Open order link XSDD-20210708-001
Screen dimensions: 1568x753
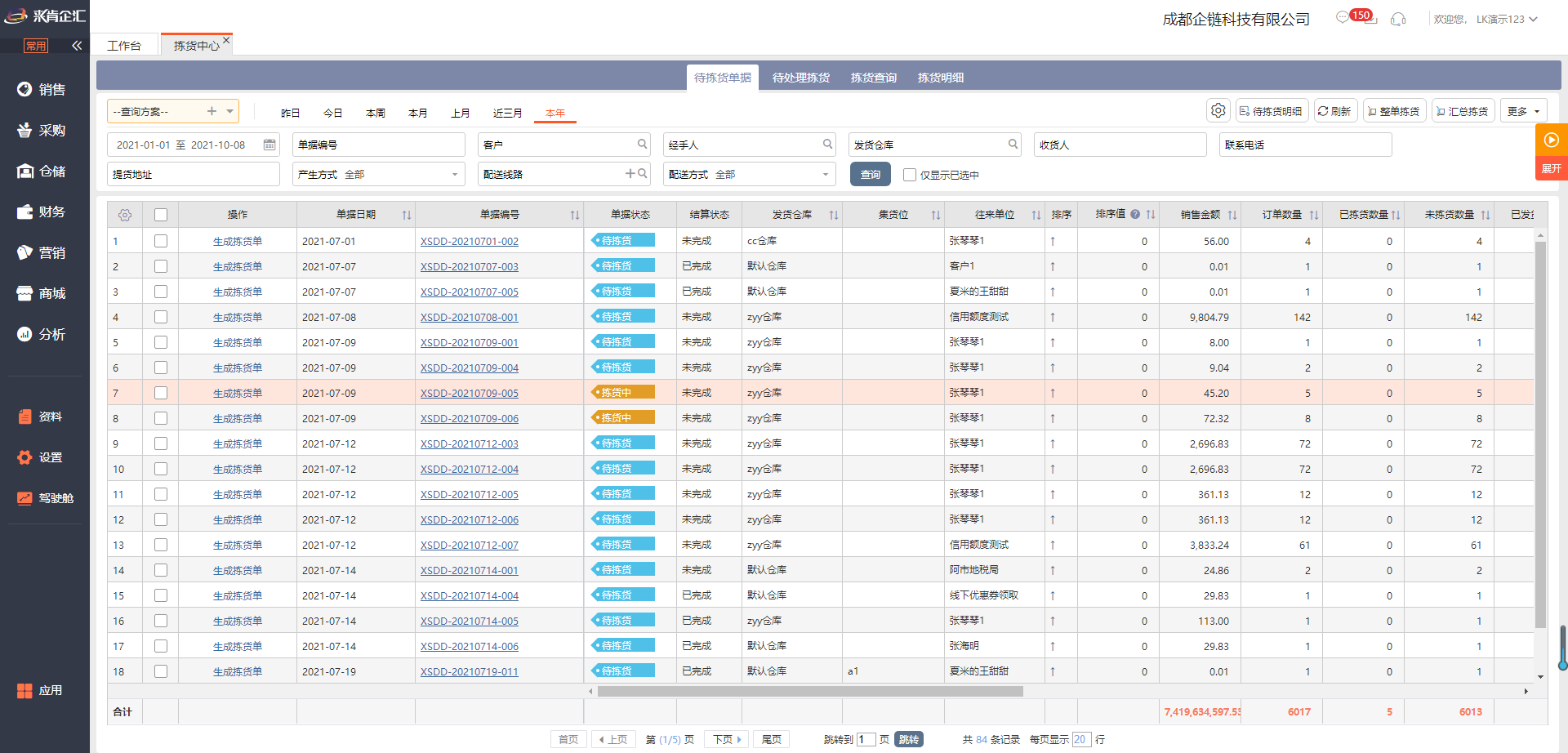click(x=469, y=318)
